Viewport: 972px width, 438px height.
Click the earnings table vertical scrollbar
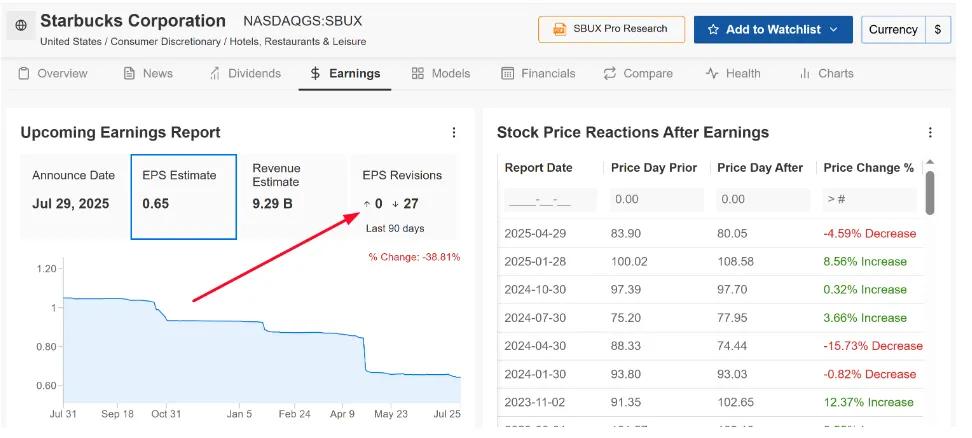point(930,192)
